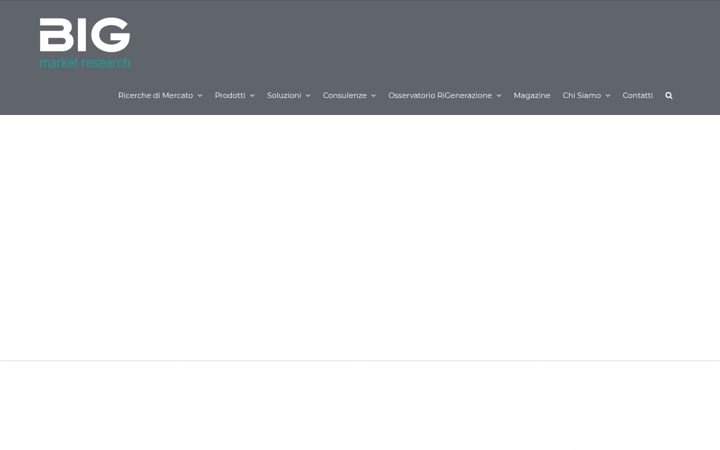
Task: Open the Consulenze menu
Action: click(x=344, y=96)
